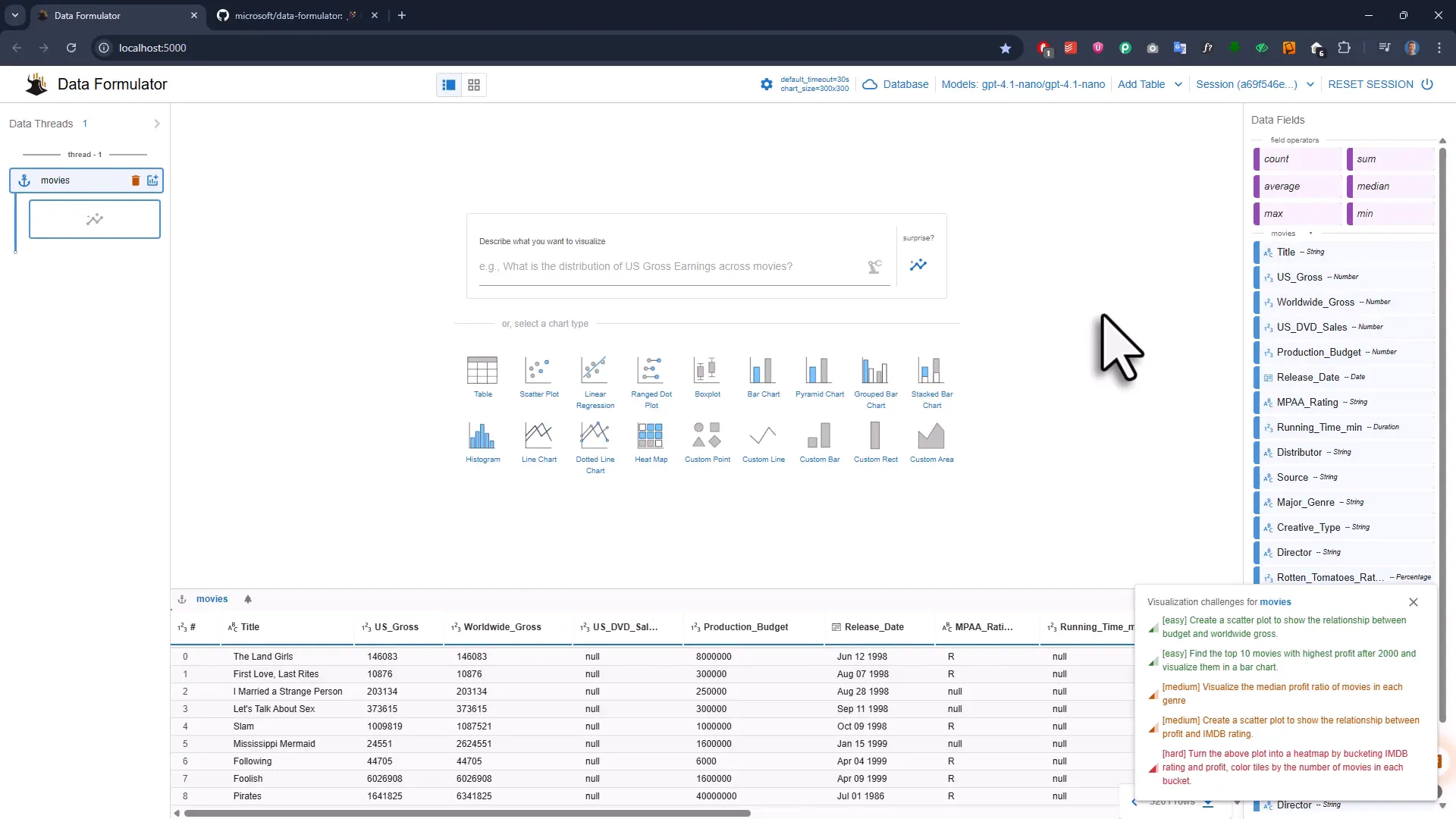Select the Heat Map chart type
The height and width of the screenshot is (819, 1456).
pyautogui.click(x=651, y=440)
